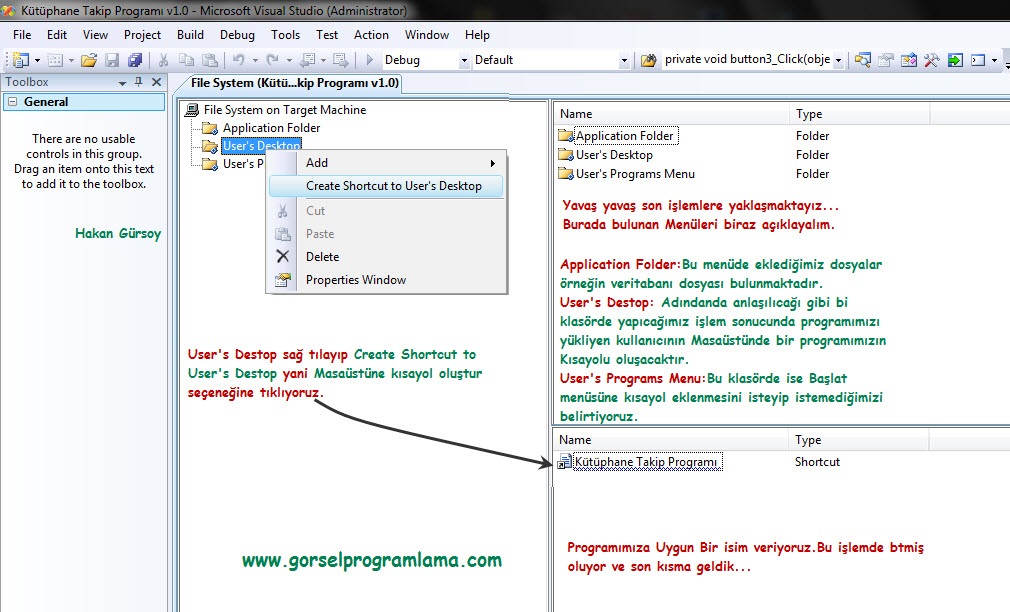The image size is (1010, 612).
Task: Open the Redo history dropdown arrow
Action: tap(289, 61)
